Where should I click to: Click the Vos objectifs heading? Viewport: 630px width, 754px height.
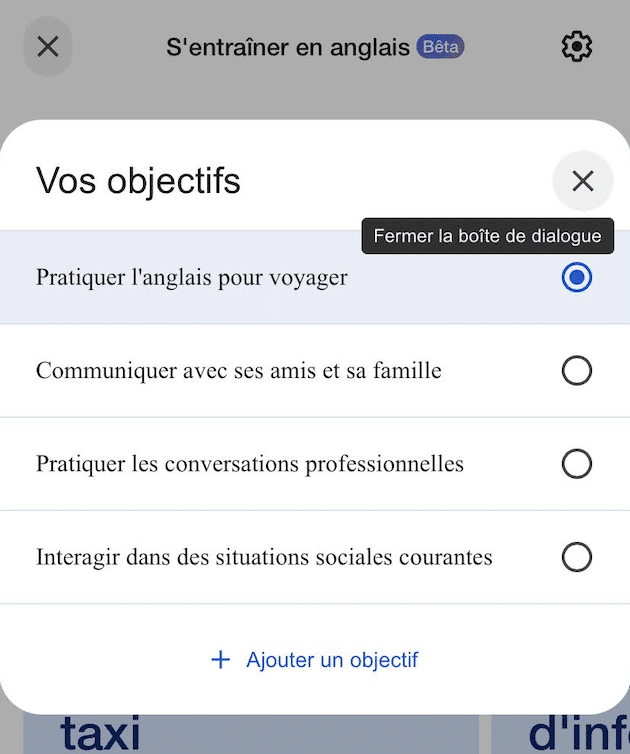138,181
